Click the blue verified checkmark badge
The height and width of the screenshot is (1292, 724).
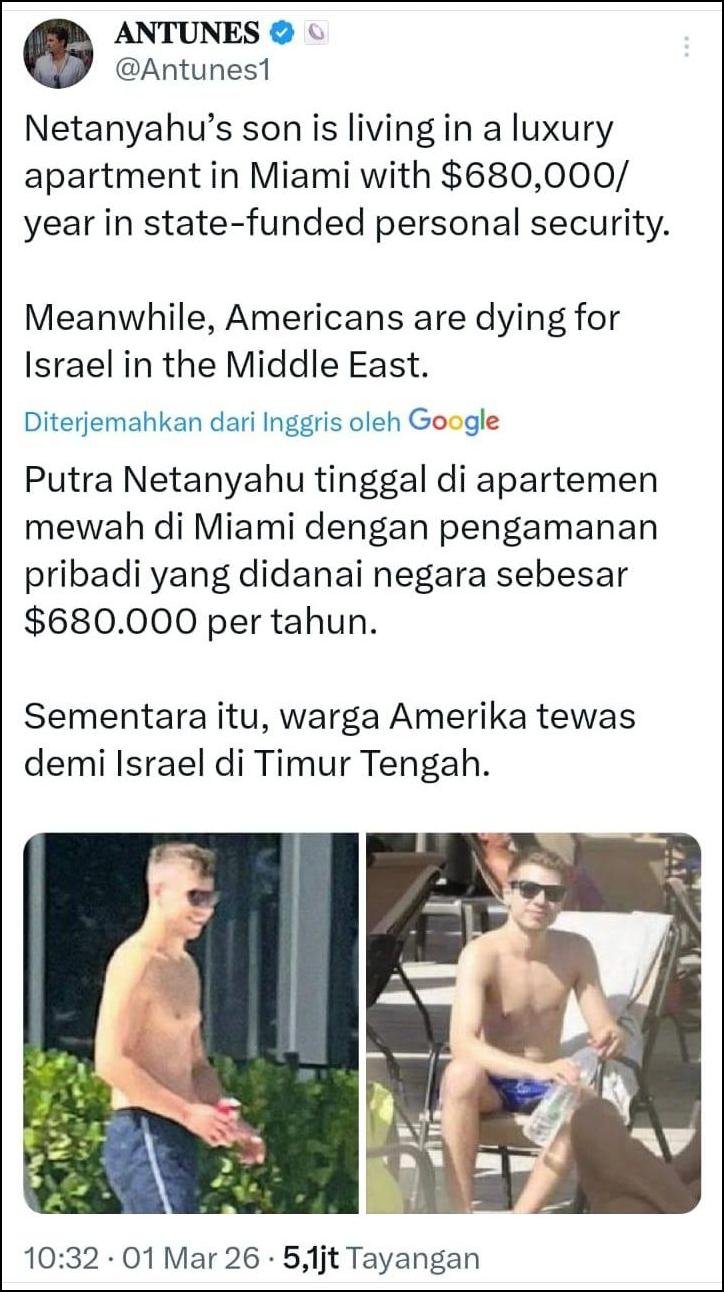coord(282,33)
